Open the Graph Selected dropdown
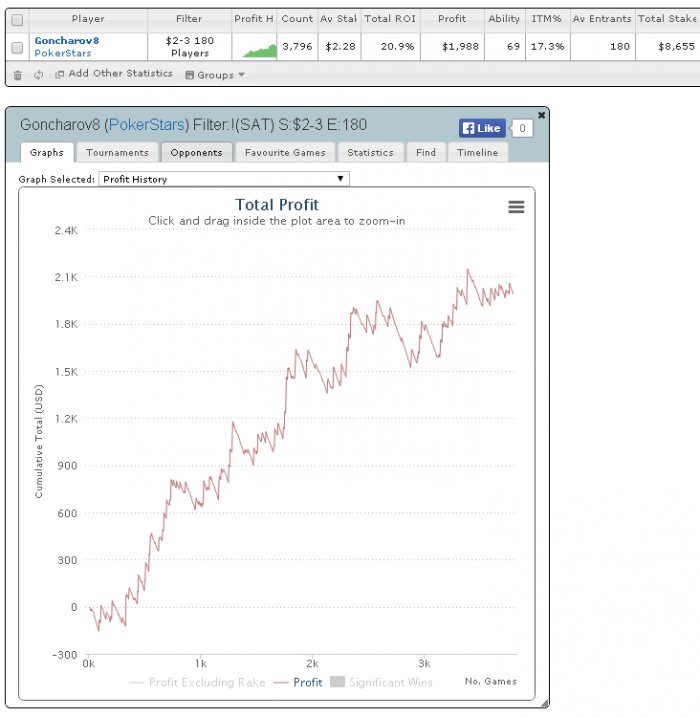 224,179
